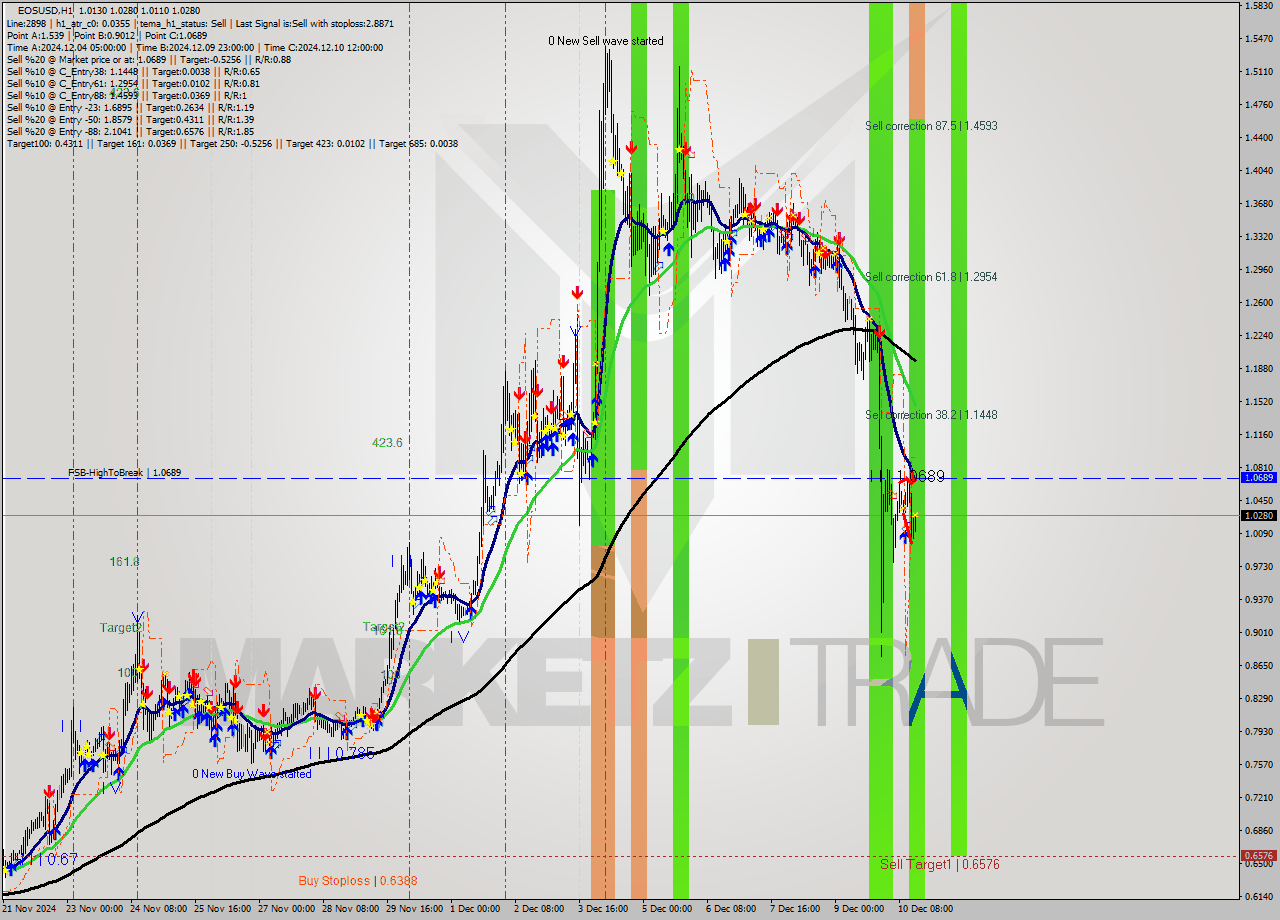
Task: Click the '| | | 0.785' wave label
Action: coord(341,753)
